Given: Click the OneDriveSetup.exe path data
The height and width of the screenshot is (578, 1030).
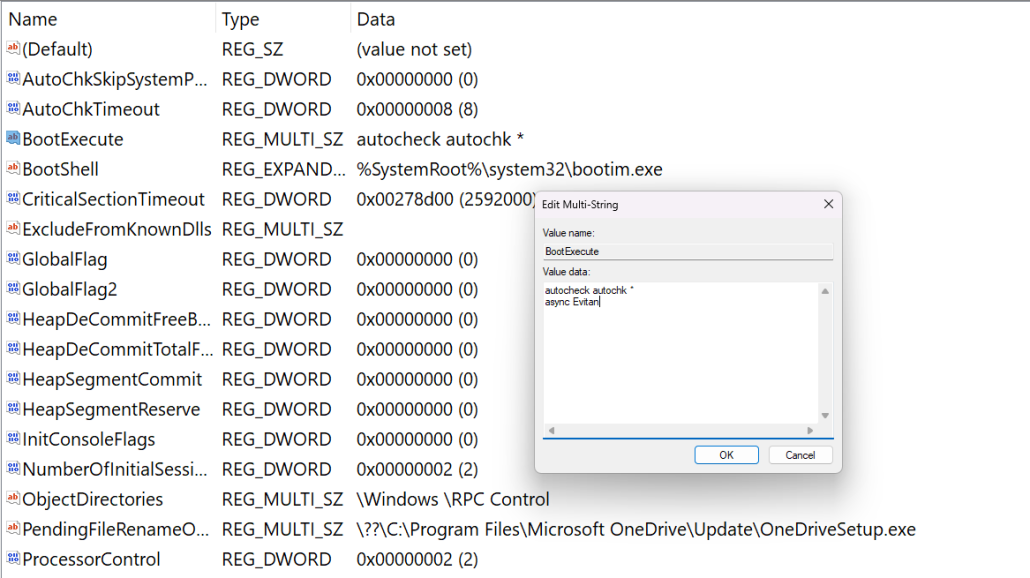Looking at the screenshot, I should click(x=636, y=529).
